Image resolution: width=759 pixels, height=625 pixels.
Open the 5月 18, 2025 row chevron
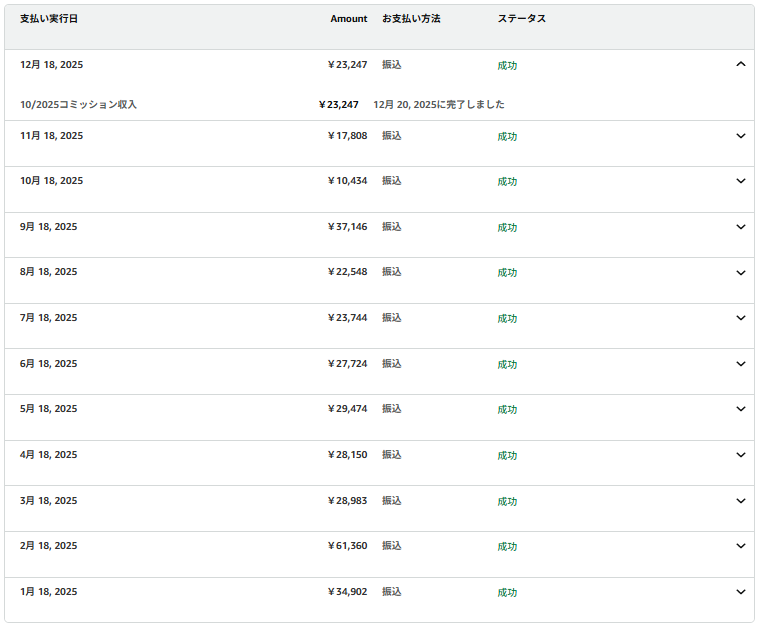[740, 409]
